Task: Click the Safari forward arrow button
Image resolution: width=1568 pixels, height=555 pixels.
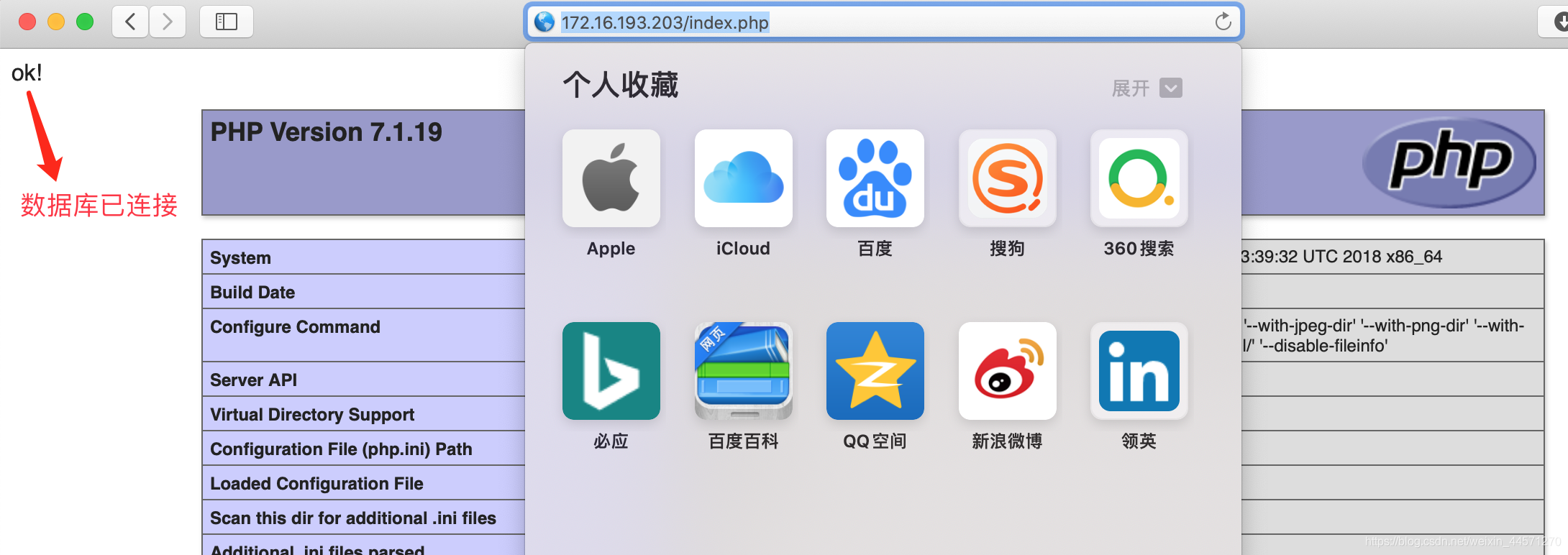Action: 168,22
